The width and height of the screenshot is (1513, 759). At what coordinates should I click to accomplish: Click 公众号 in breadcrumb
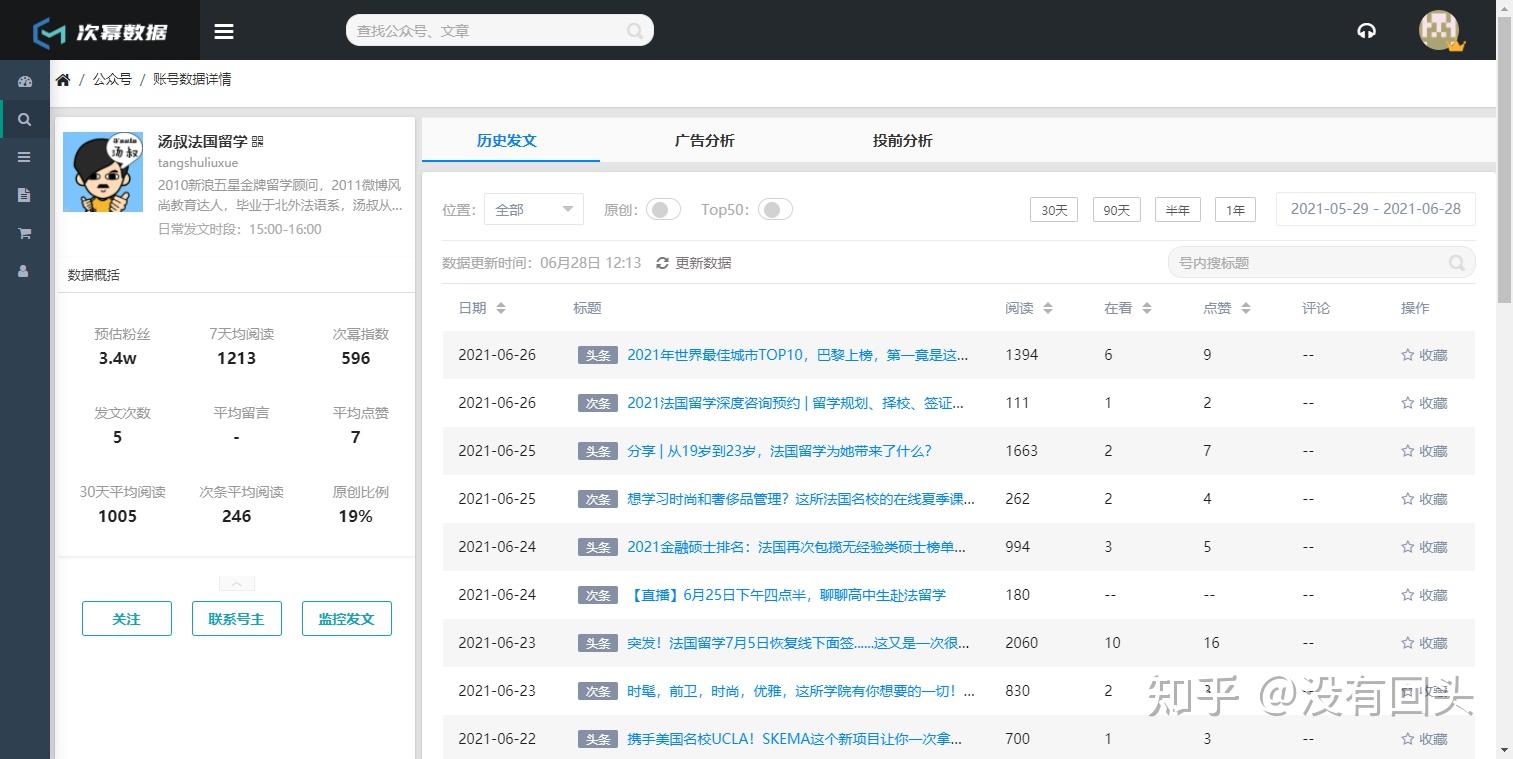pyautogui.click(x=112, y=79)
